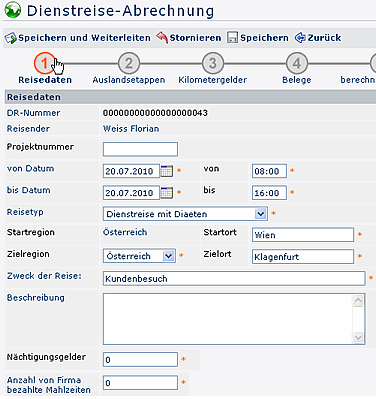The width and height of the screenshot is (376, 399).
Task: Click the Speichern button
Action: pos(264,38)
